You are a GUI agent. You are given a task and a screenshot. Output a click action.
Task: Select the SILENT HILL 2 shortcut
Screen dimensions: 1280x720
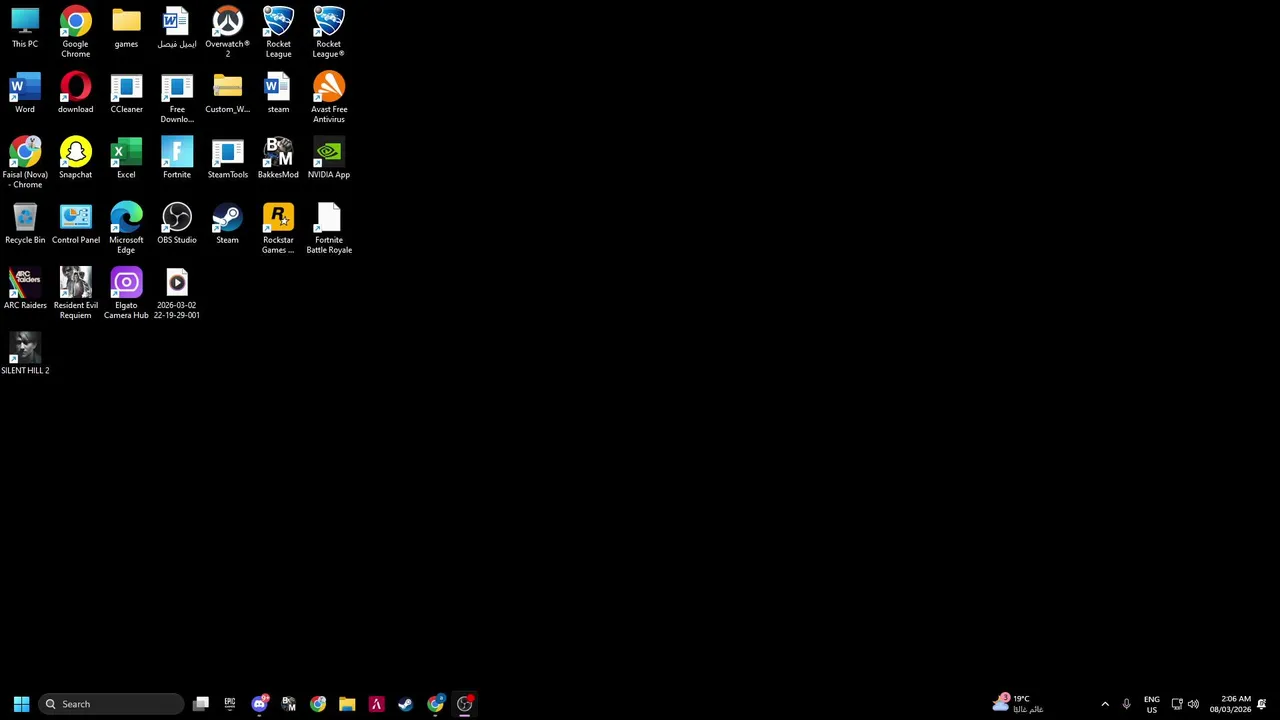25,354
